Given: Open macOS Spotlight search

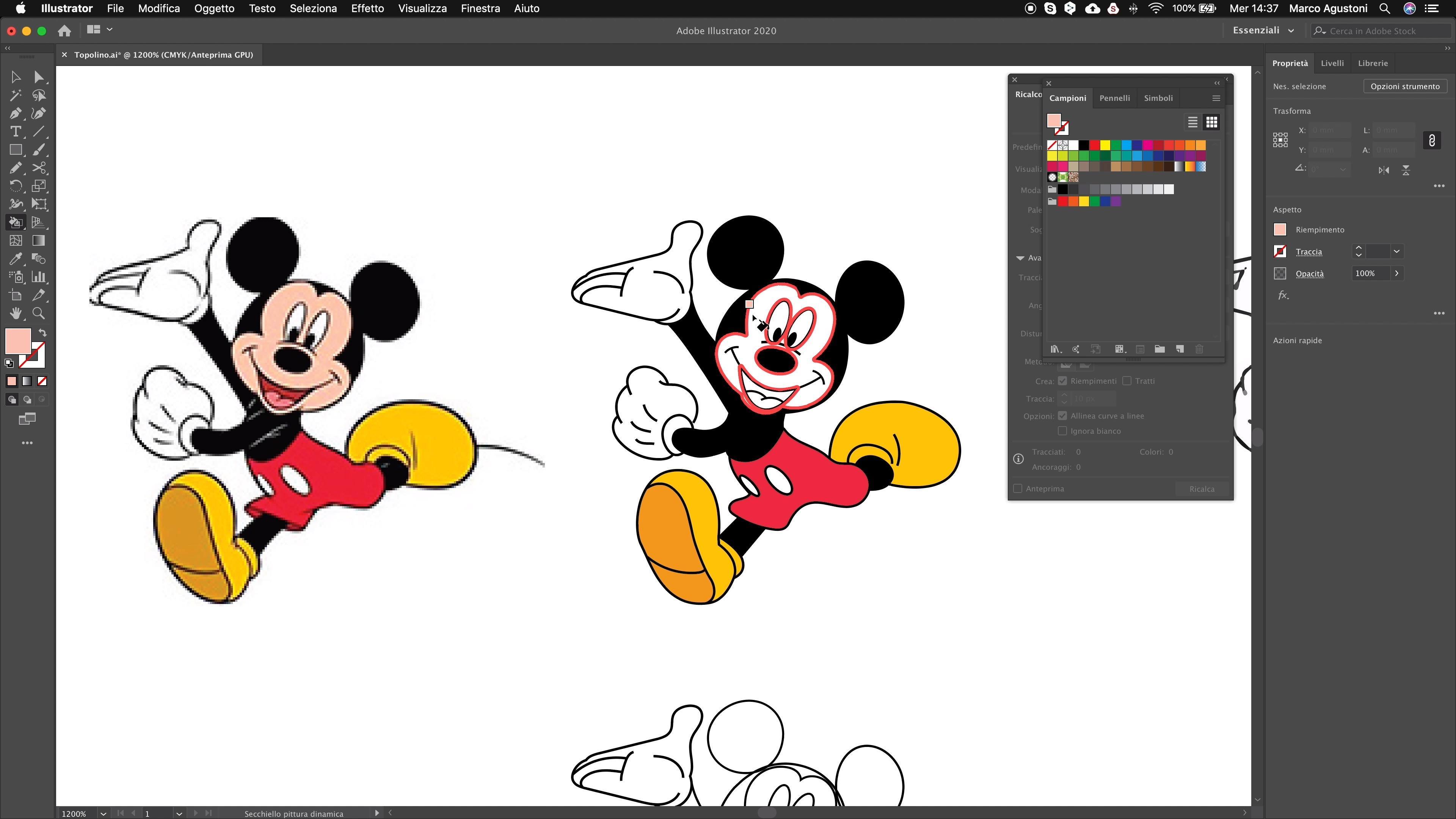Looking at the screenshot, I should (x=1385, y=8).
